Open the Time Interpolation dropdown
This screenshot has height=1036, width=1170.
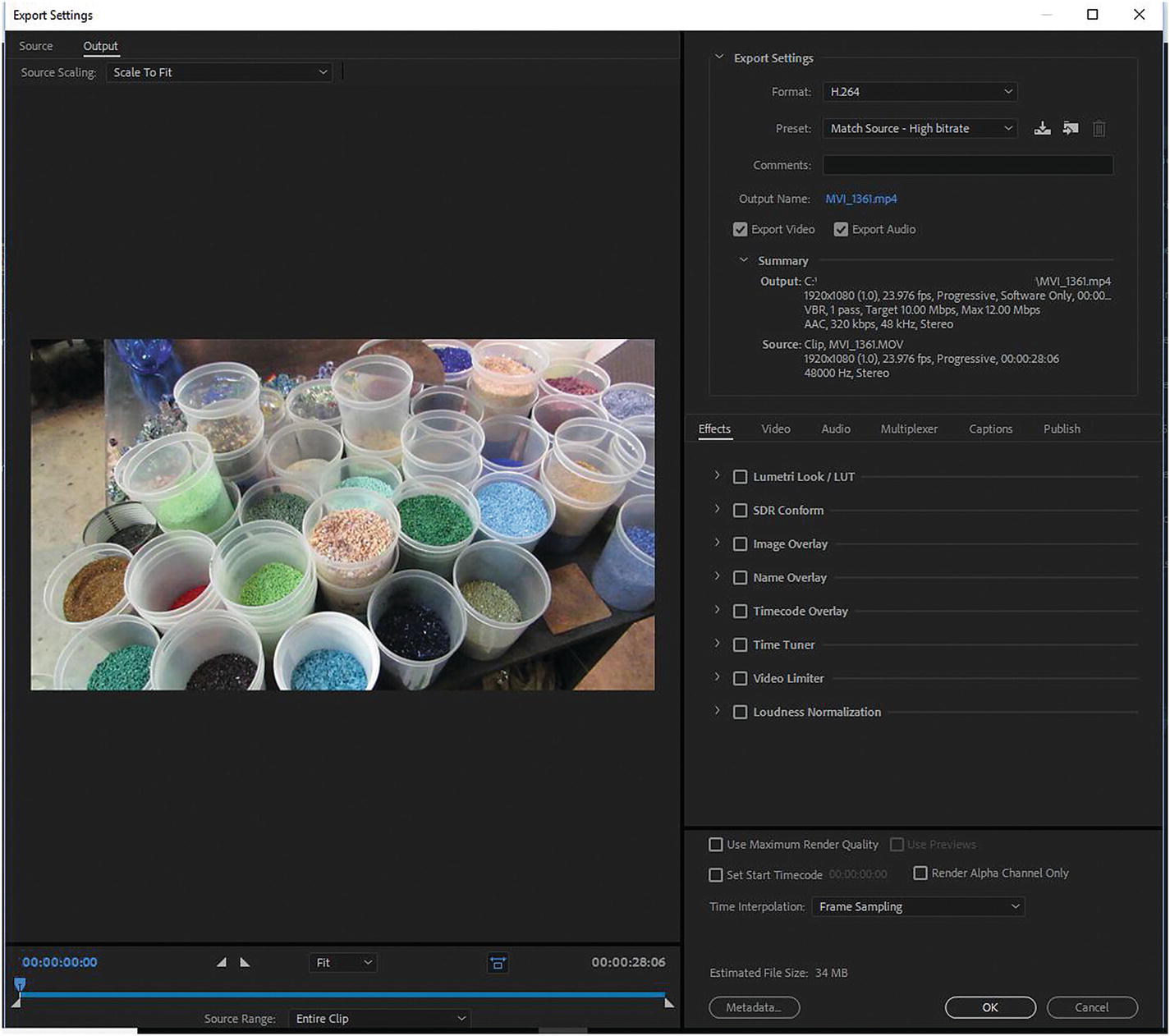click(918, 907)
